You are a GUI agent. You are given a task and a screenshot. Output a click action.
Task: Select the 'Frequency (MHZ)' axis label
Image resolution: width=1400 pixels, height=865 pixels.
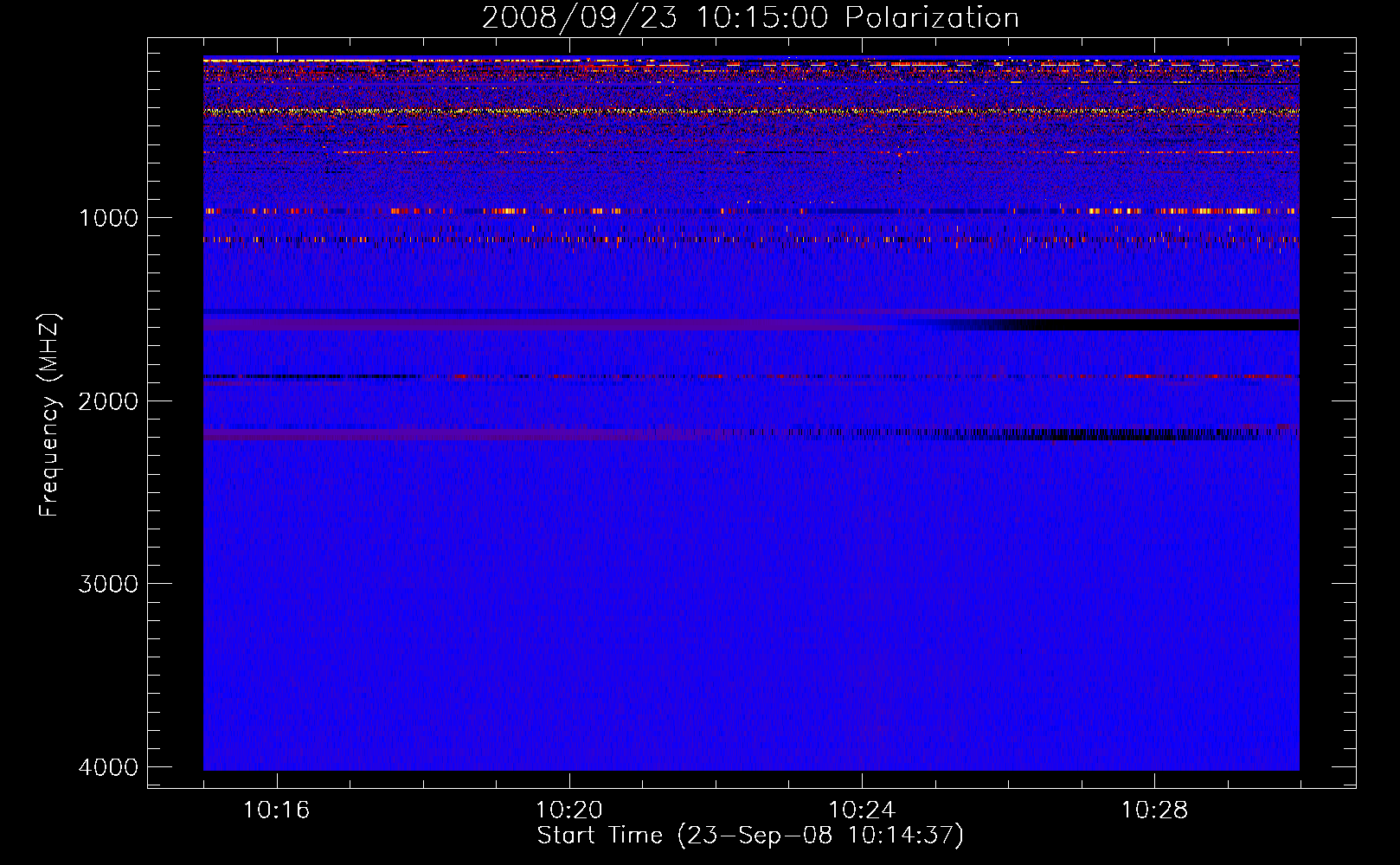coord(49,415)
